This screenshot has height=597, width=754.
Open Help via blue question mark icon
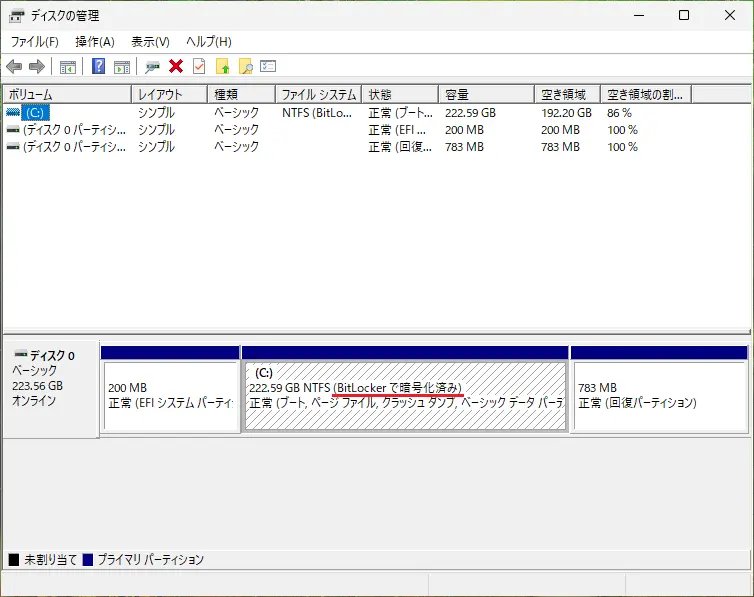point(98,67)
